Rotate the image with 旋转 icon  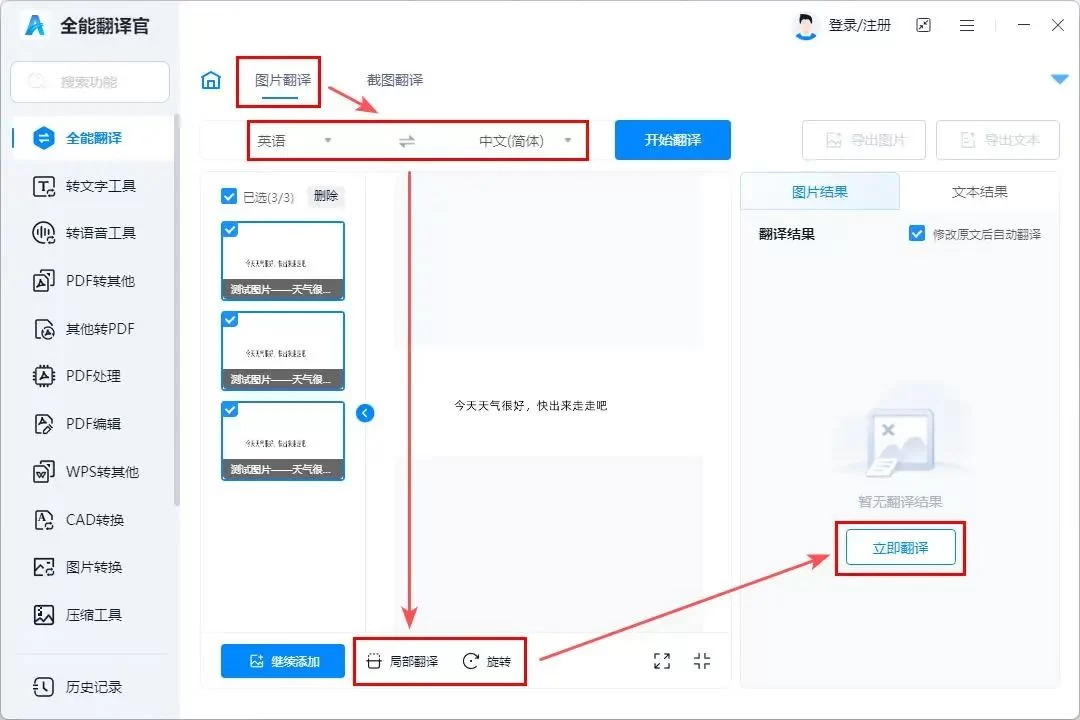[x=471, y=661]
